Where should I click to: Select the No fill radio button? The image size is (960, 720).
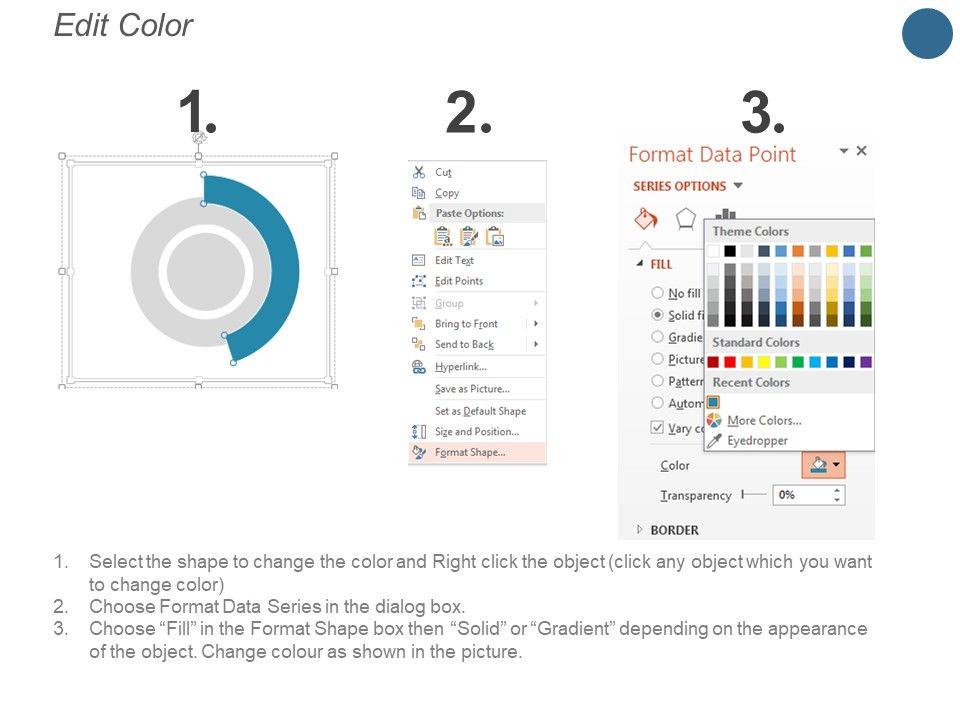pyautogui.click(x=657, y=293)
